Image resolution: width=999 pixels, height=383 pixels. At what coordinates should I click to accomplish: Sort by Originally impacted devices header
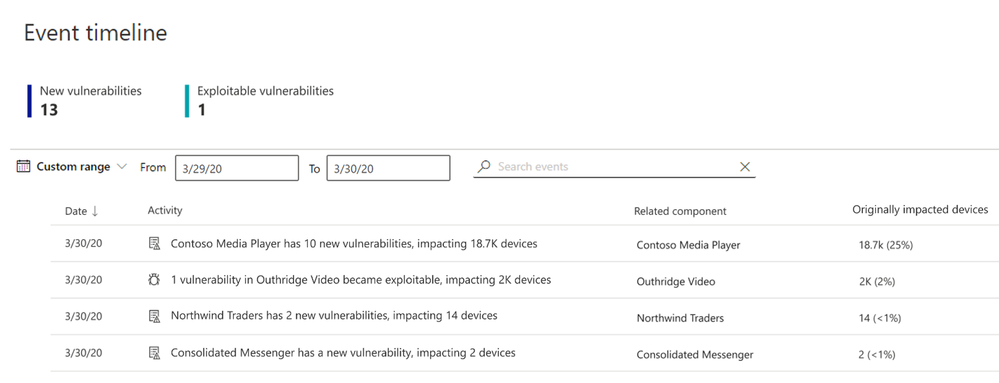pos(920,210)
